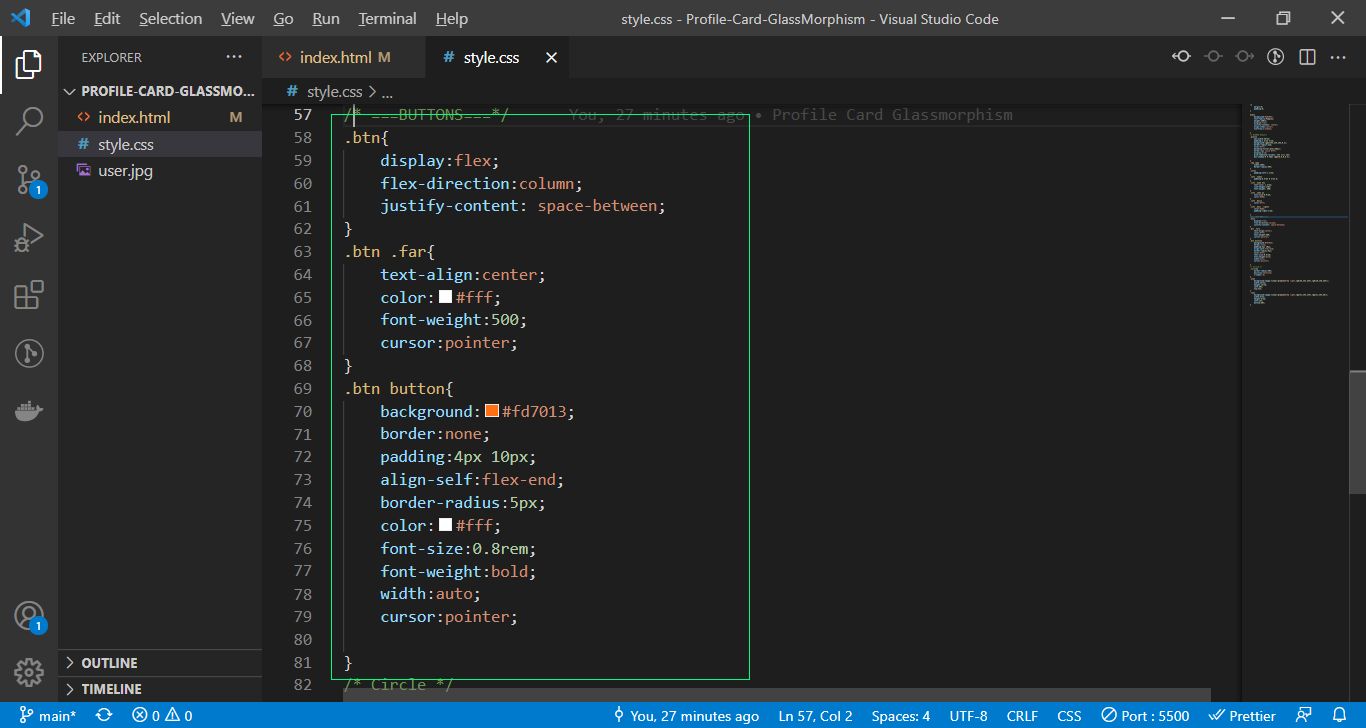Open the Terminal menu
This screenshot has width=1366, height=728.
[387, 19]
